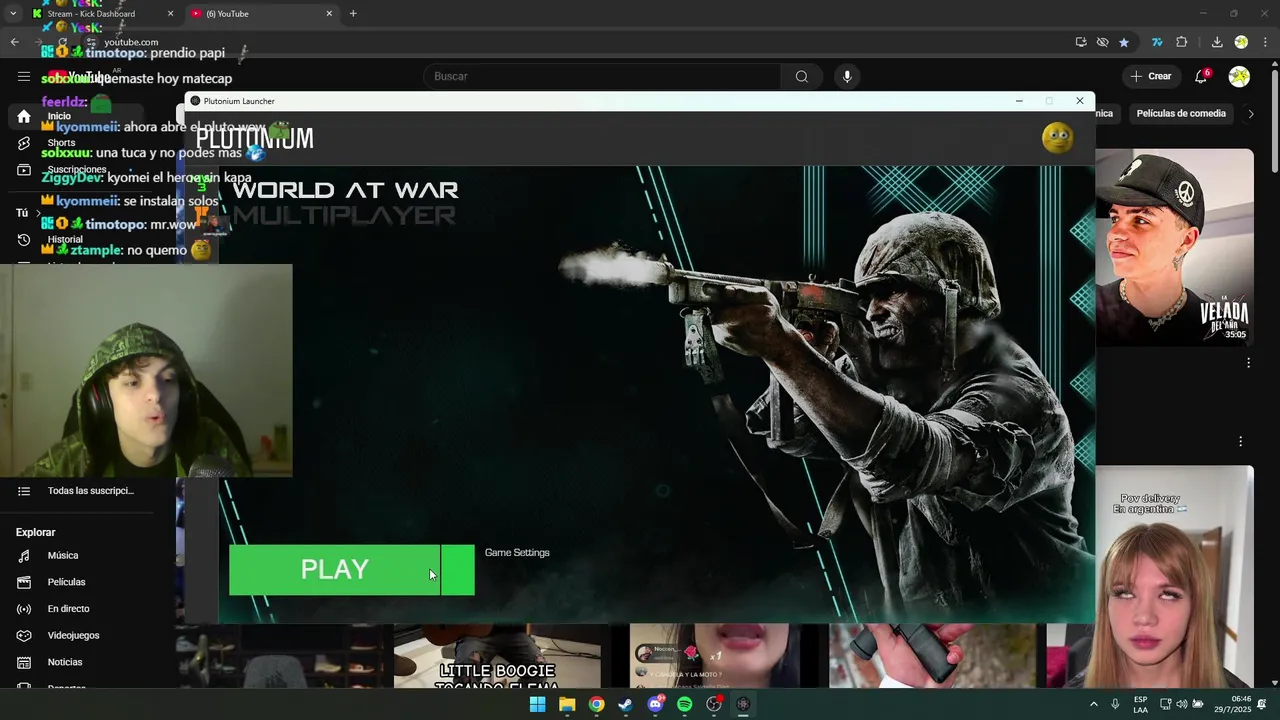Open Spotify from the taskbar

685,705
